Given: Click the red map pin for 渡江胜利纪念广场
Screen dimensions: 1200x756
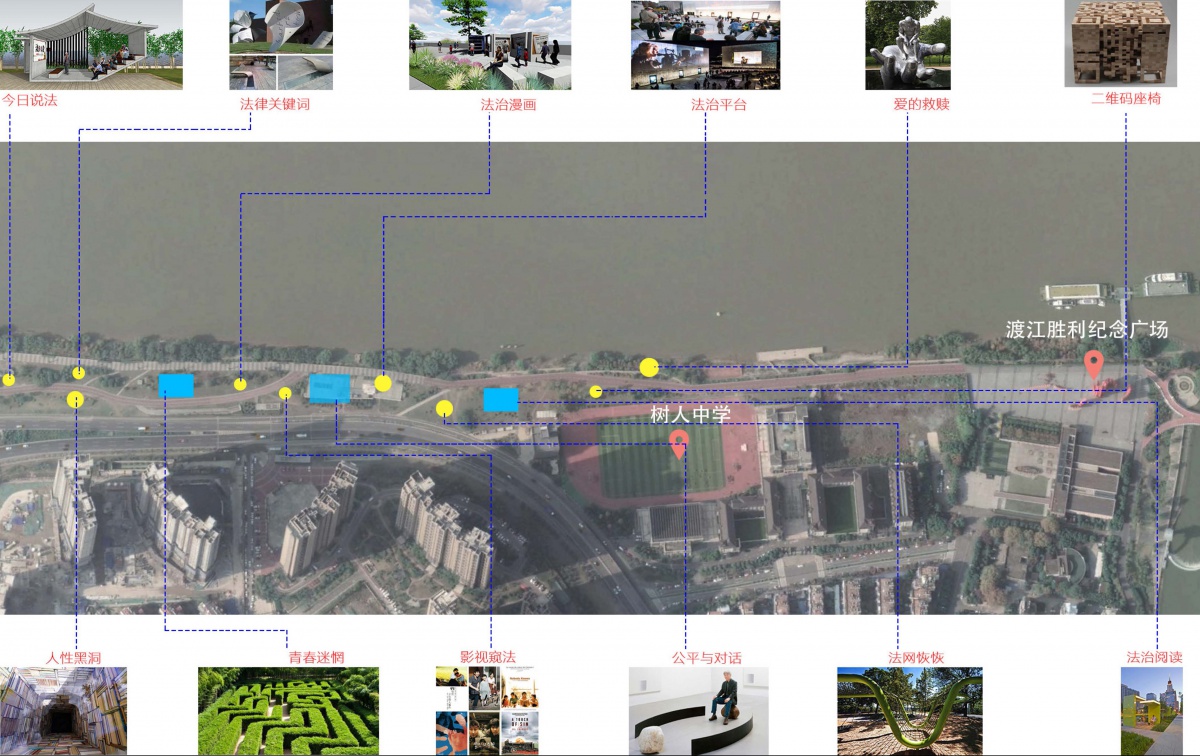Looking at the screenshot, I should click(x=1095, y=365).
